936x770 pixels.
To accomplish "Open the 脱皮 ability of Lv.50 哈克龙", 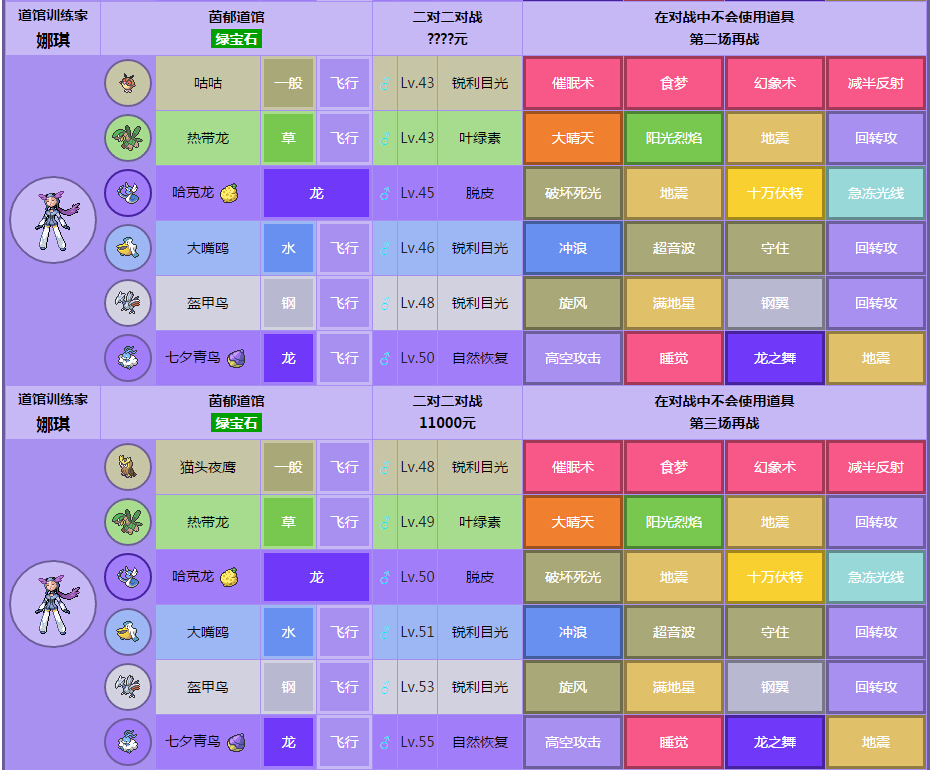I will click(x=480, y=577).
